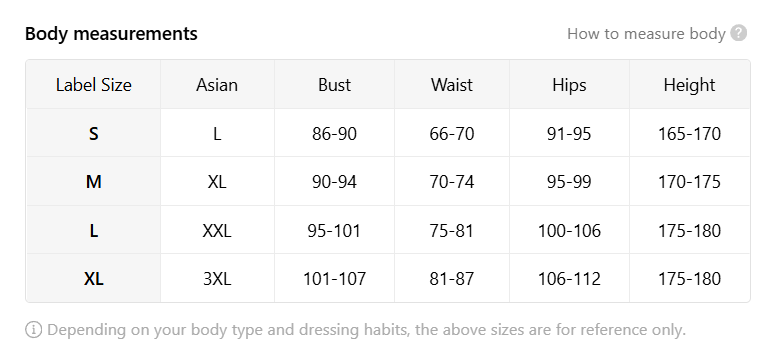Click the Waist column header
762x363 pixels.
451,85
